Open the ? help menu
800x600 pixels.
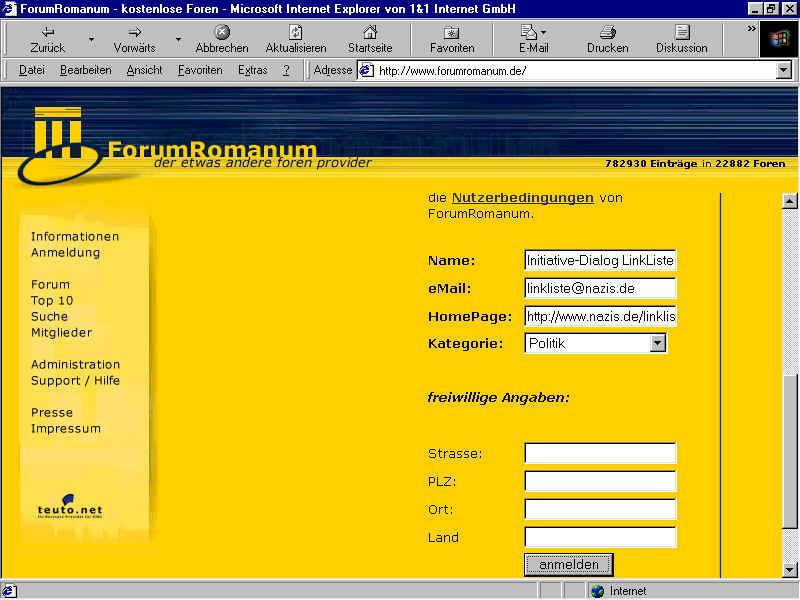pos(286,70)
